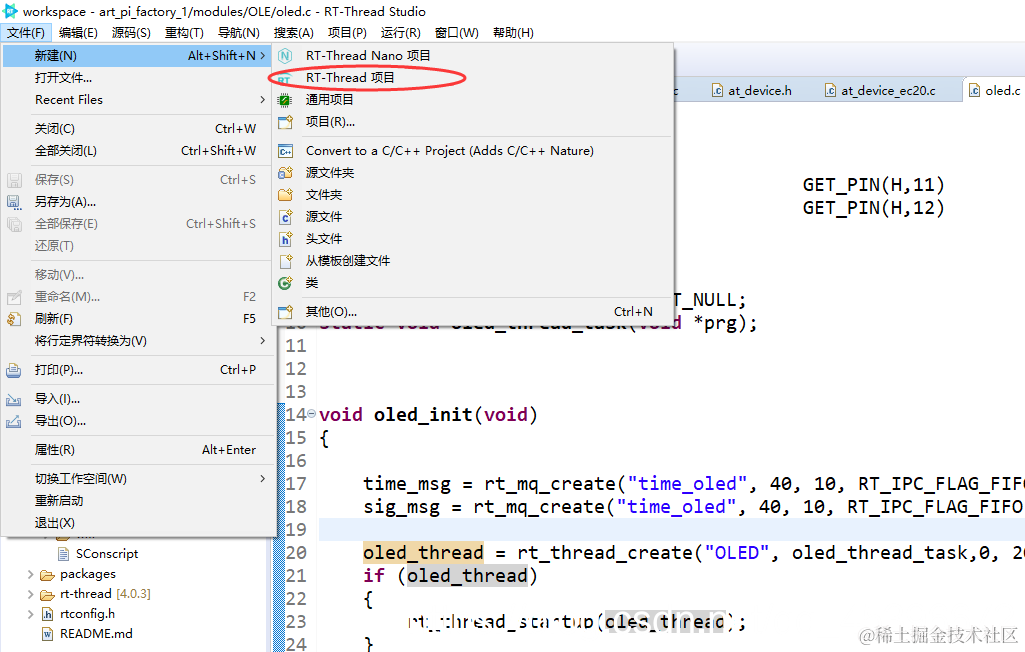Open the 导航(N) menu
1025x652 pixels.
[239, 33]
